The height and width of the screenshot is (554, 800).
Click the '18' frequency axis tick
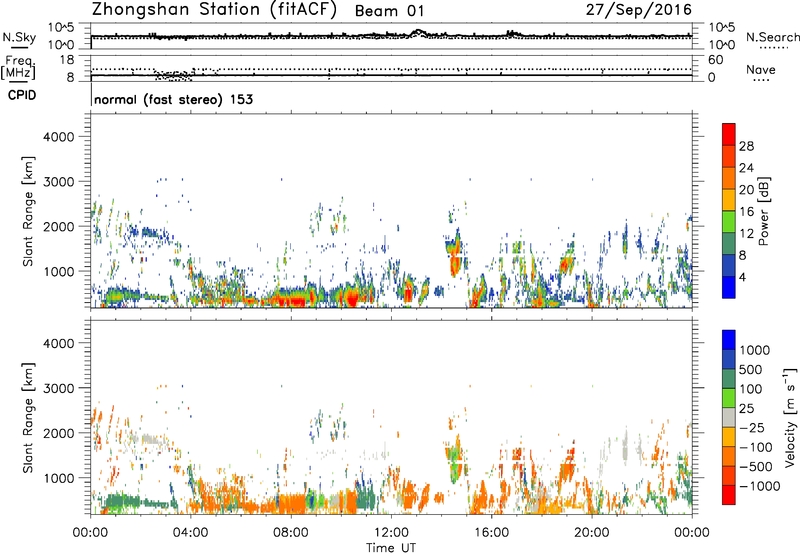pyautogui.click(x=66, y=60)
